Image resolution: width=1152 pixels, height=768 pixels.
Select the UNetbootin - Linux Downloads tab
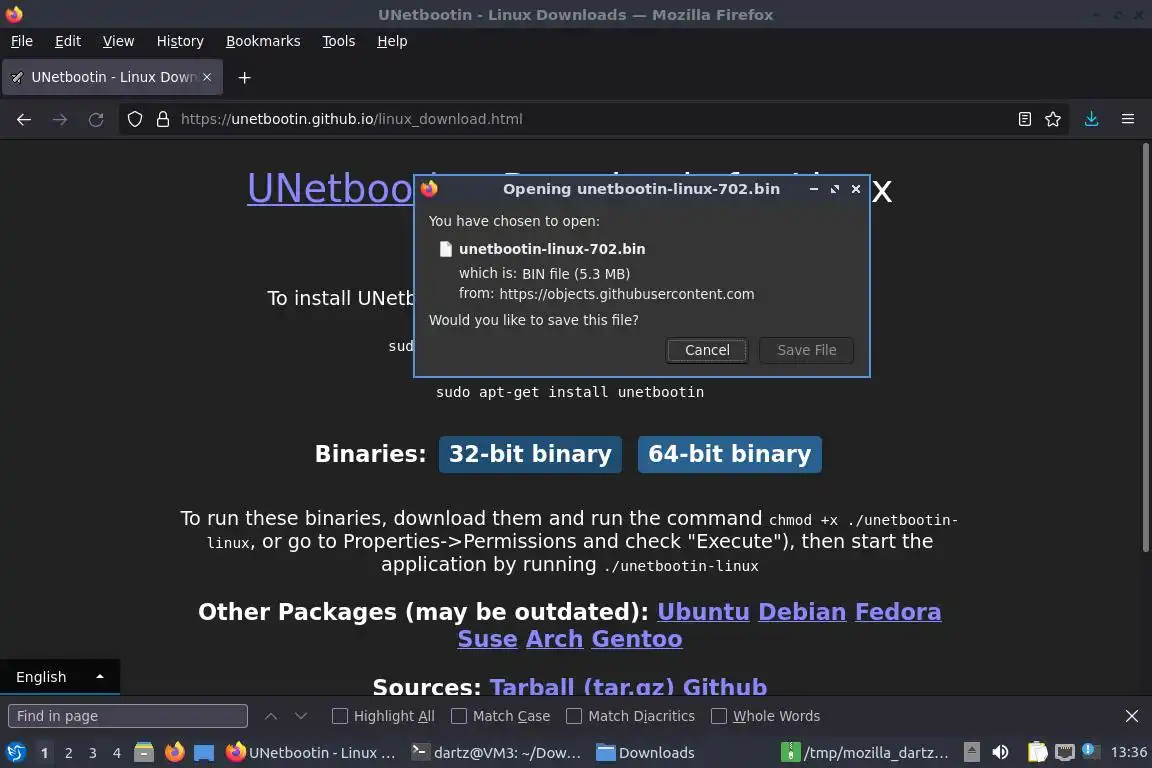pos(112,77)
